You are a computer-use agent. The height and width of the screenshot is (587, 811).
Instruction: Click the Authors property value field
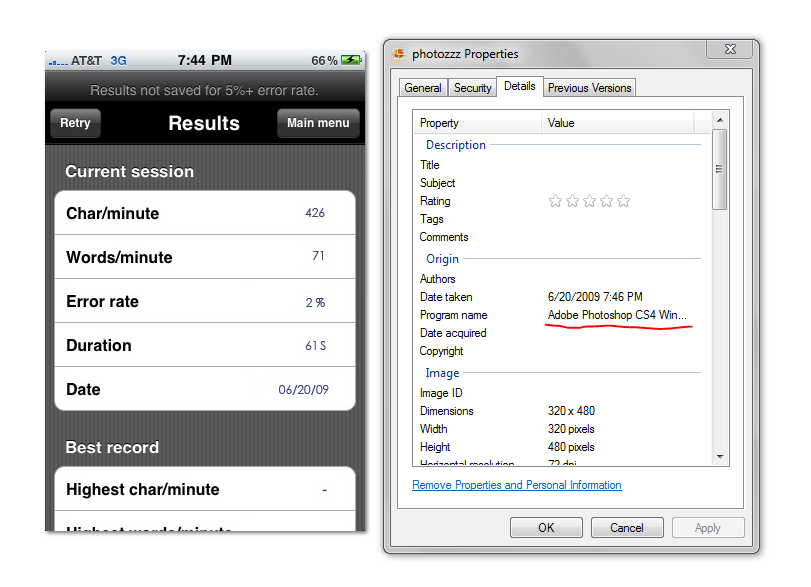tap(623, 279)
